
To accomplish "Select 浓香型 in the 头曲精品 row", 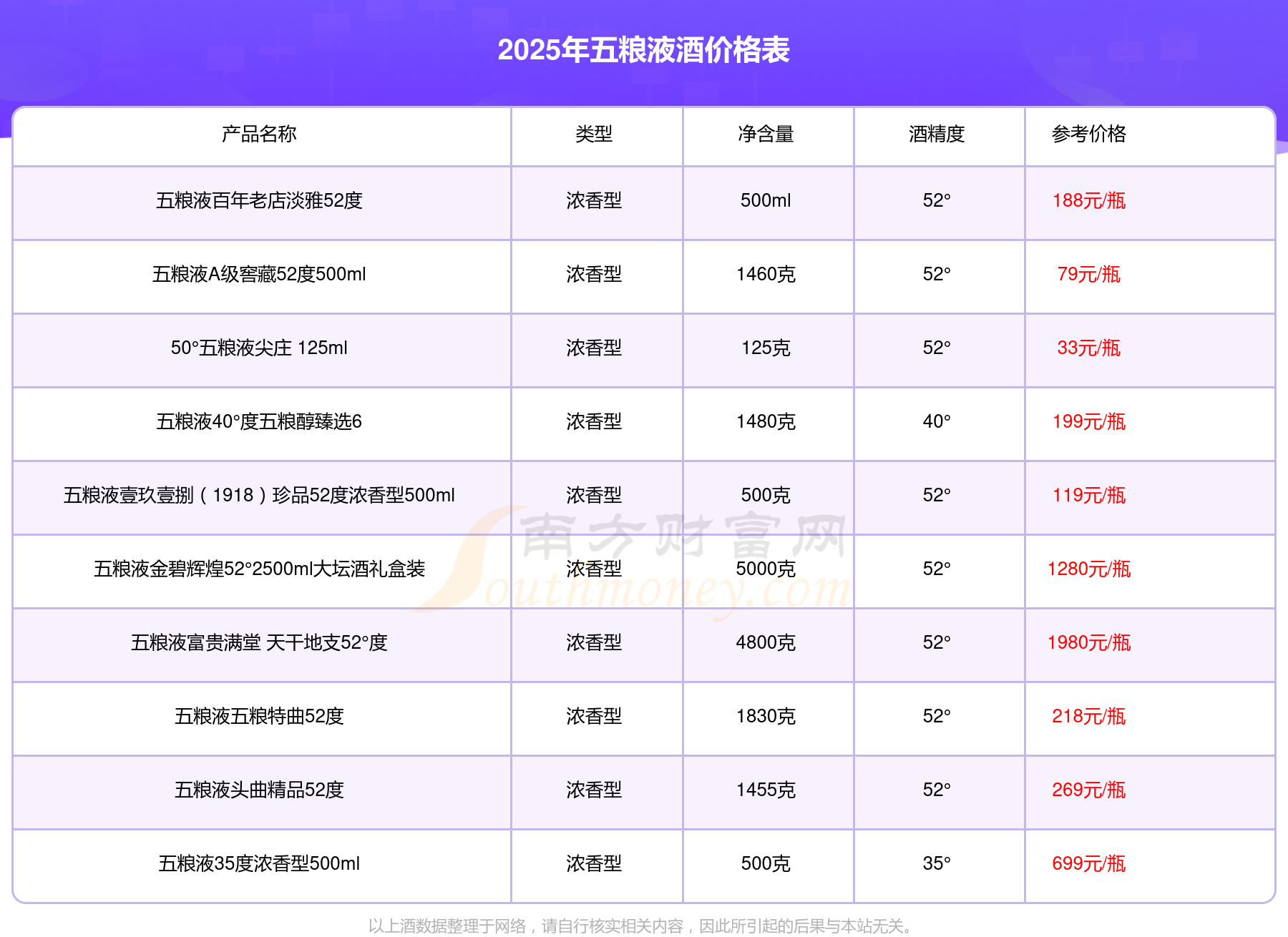I will tap(594, 790).
